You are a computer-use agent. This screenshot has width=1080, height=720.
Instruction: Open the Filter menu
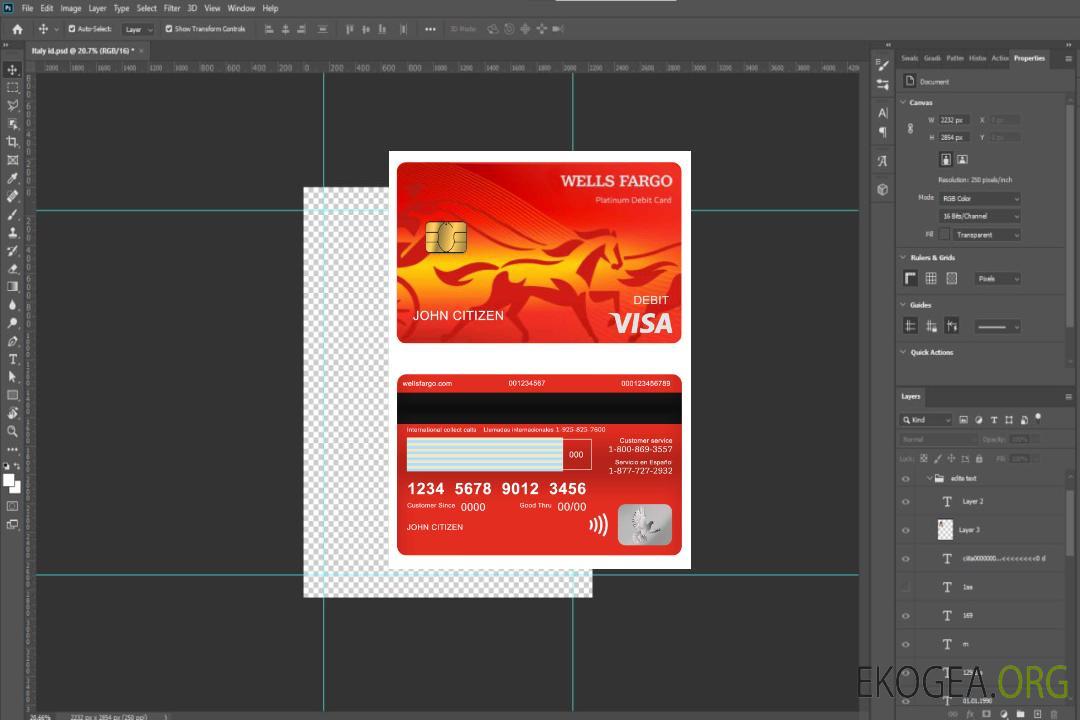click(172, 8)
